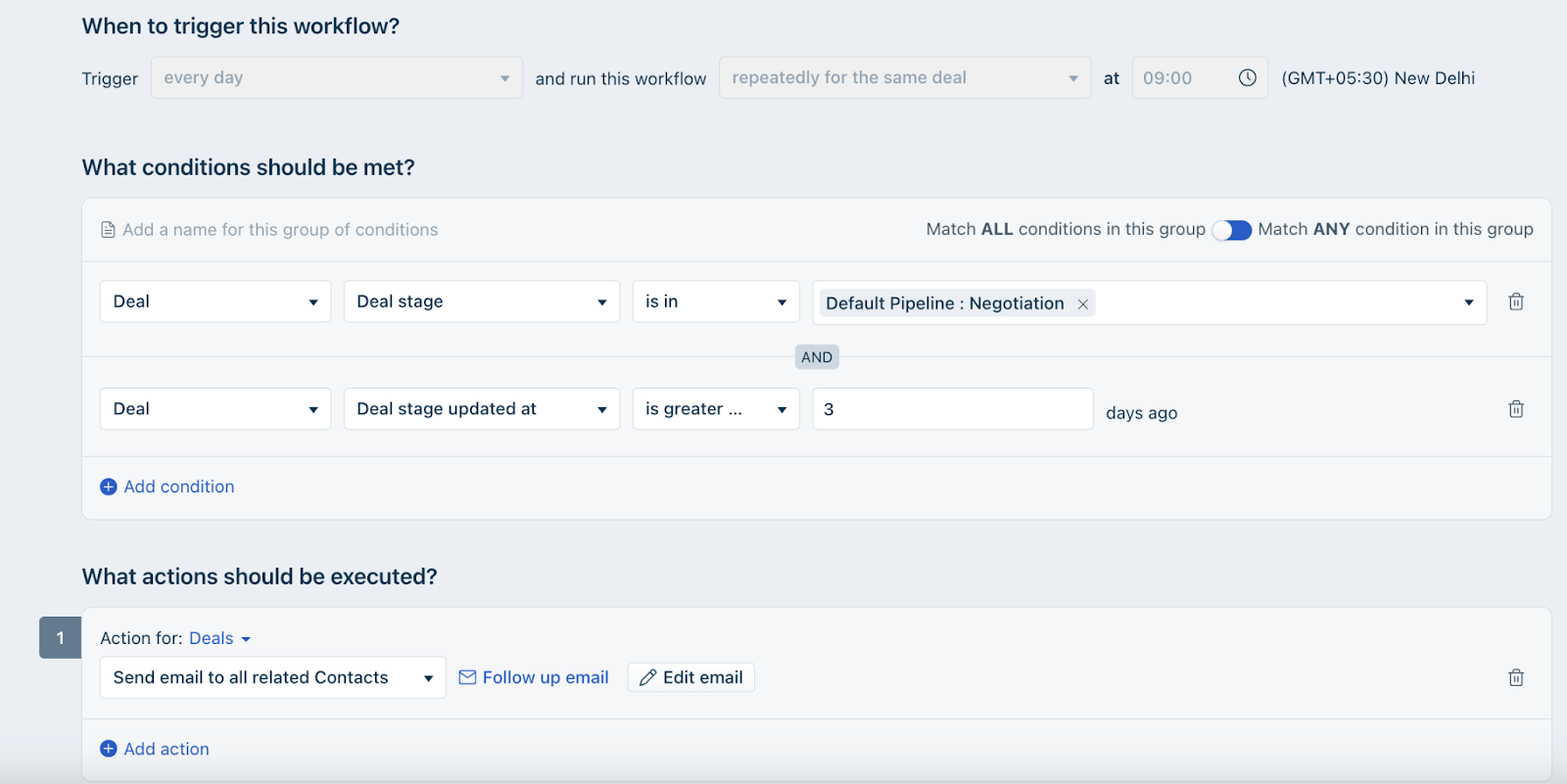Expand the pipeline stage values dropdown arrow
This screenshot has height=784, width=1567.
click(x=1468, y=302)
